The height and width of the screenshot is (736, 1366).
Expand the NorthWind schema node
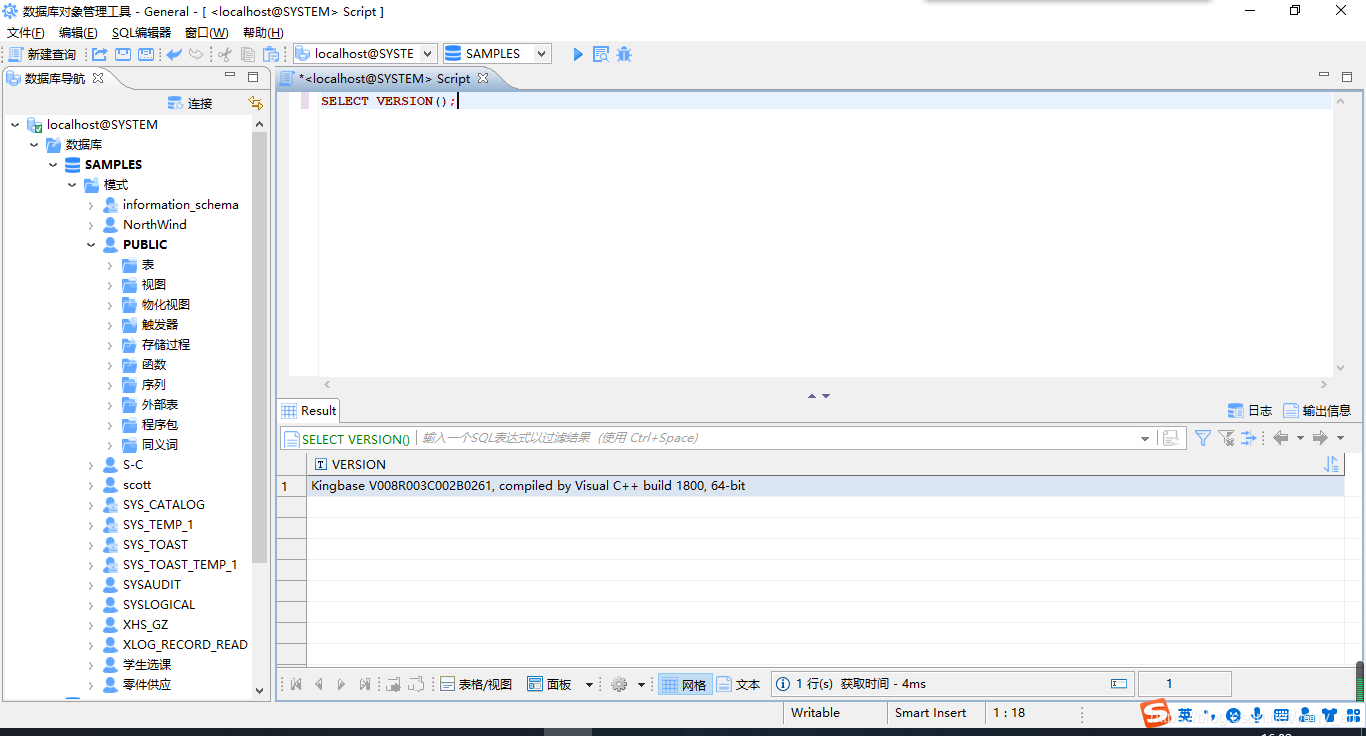point(91,225)
